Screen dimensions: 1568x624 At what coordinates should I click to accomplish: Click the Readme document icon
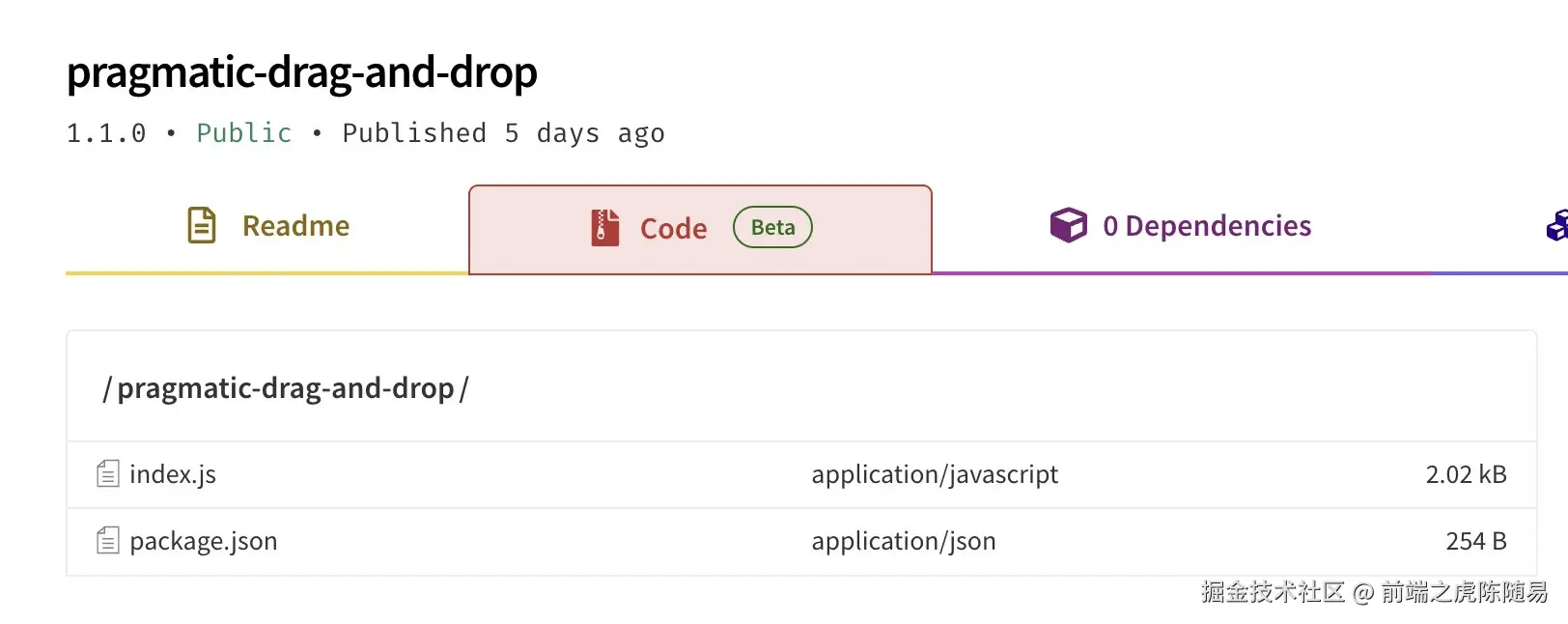pyautogui.click(x=201, y=226)
